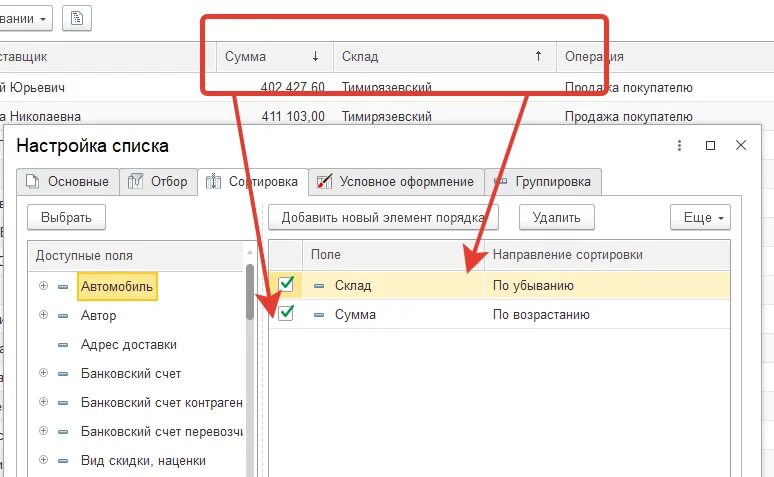
Task: Sort by the Сумма column header
Action: [275, 56]
